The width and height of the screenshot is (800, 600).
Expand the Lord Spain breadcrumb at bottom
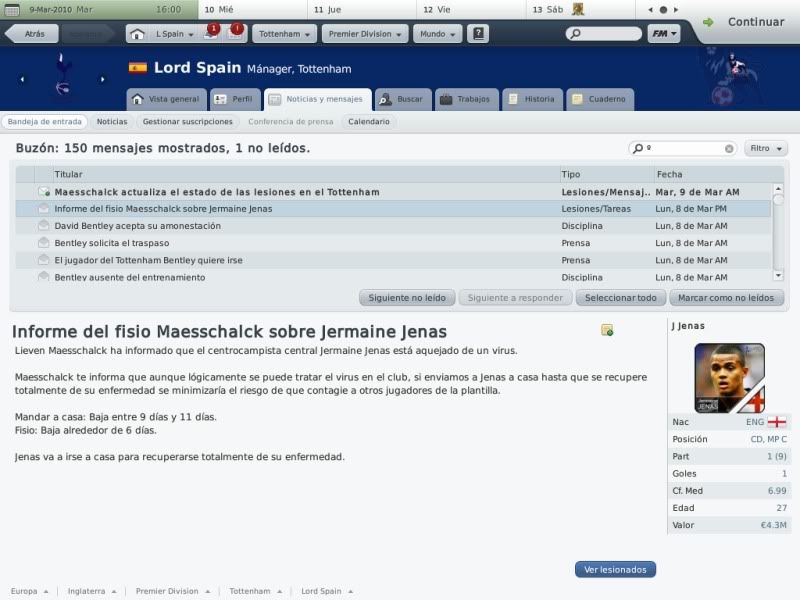pos(327,591)
